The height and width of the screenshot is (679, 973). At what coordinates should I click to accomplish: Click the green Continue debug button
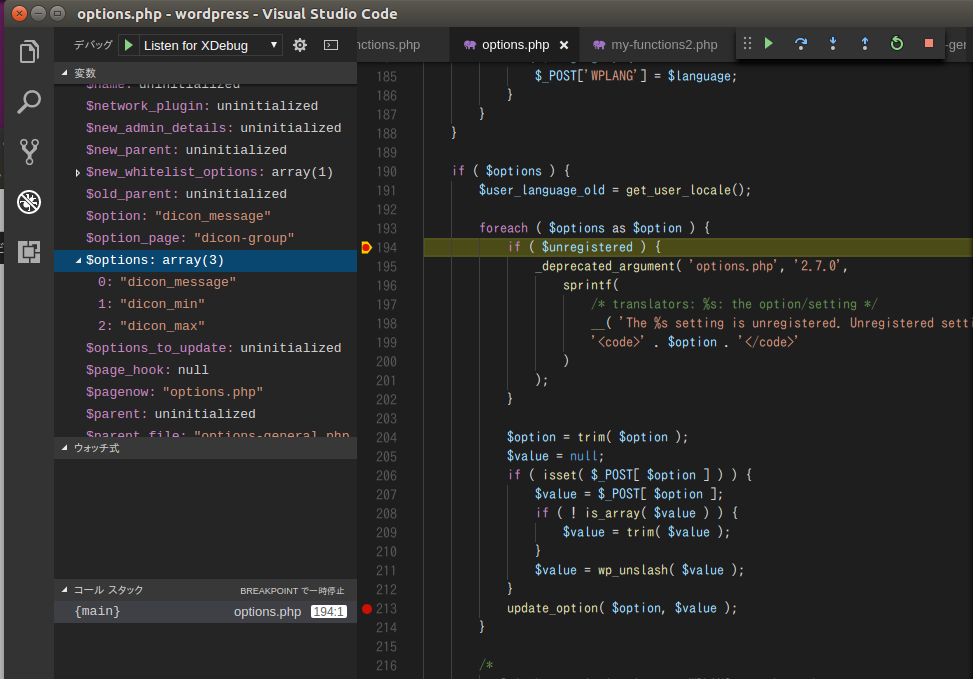click(x=768, y=44)
